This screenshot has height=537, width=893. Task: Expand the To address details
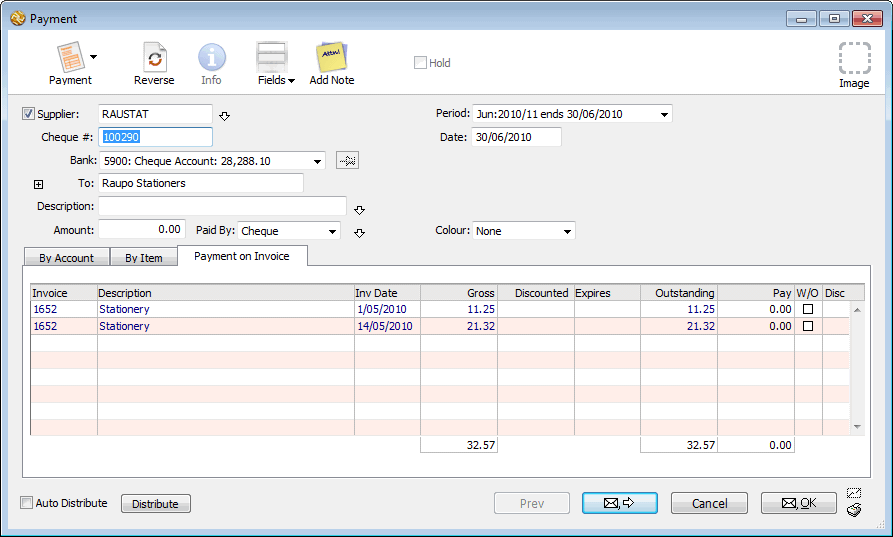(x=39, y=184)
